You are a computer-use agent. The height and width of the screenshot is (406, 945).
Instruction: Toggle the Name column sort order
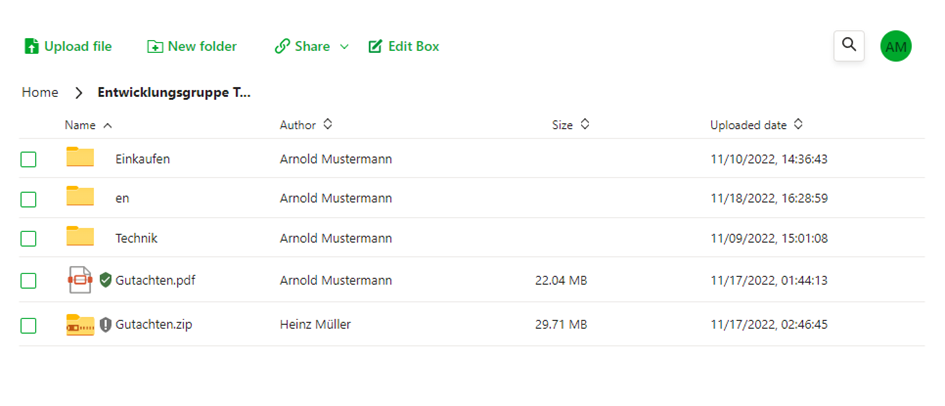(x=108, y=125)
